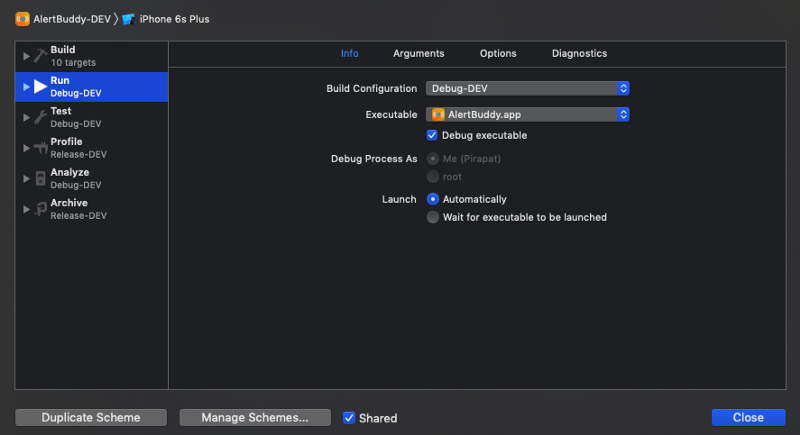Screen dimensions: 800x435
Task: Expand the Build disclosure triangle
Action: (27, 56)
